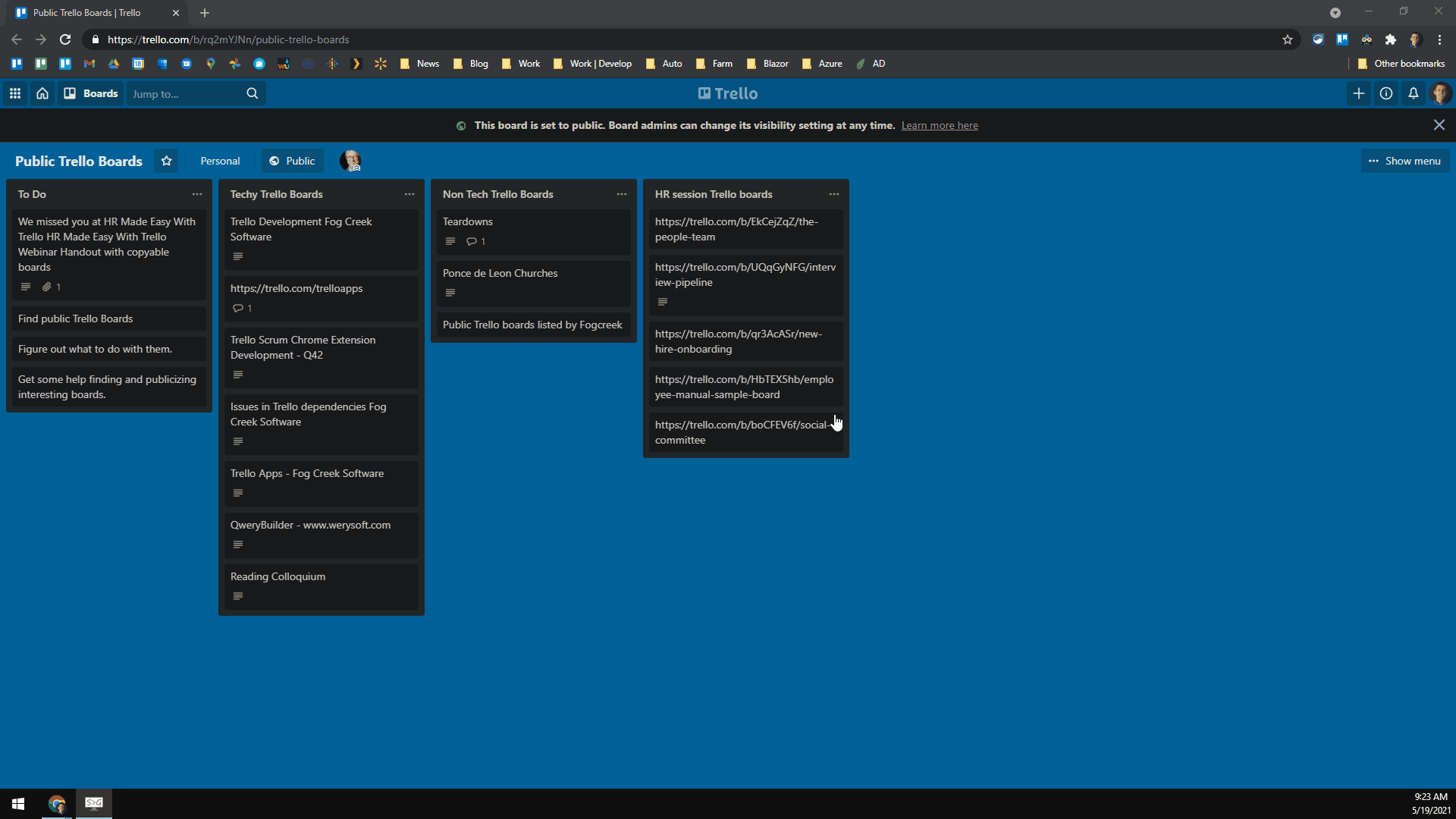Open the Techy Trello Boards list actions menu
The height and width of the screenshot is (819, 1456).
[409, 194]
